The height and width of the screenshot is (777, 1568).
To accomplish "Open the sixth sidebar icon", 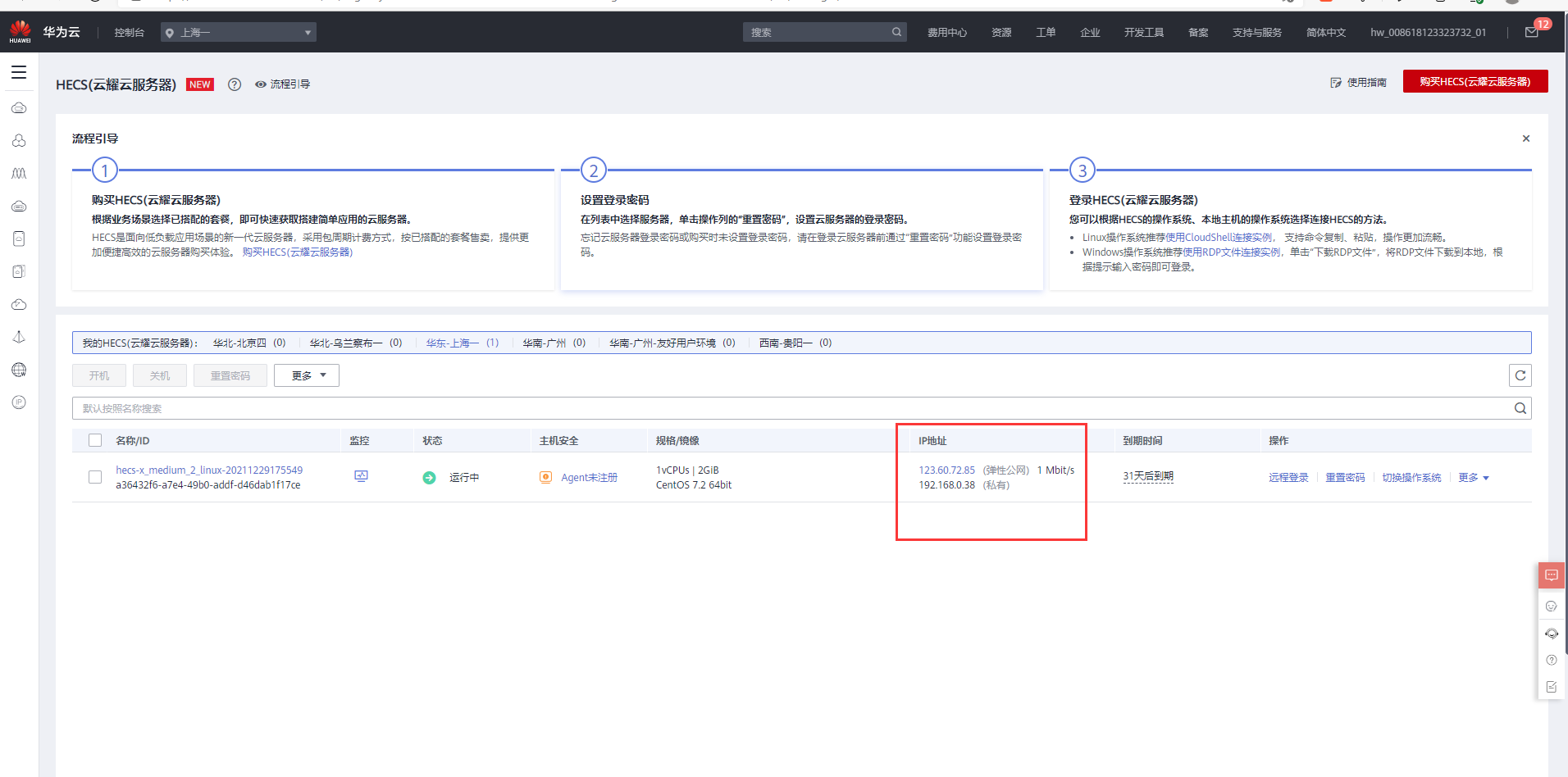I will (19, 271).
